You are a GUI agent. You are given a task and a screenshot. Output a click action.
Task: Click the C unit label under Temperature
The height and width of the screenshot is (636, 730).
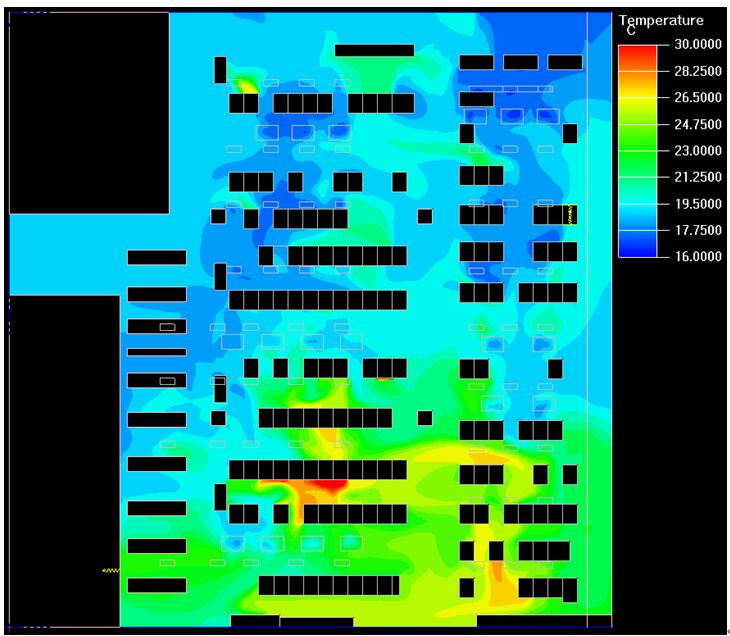pos(631,32)
